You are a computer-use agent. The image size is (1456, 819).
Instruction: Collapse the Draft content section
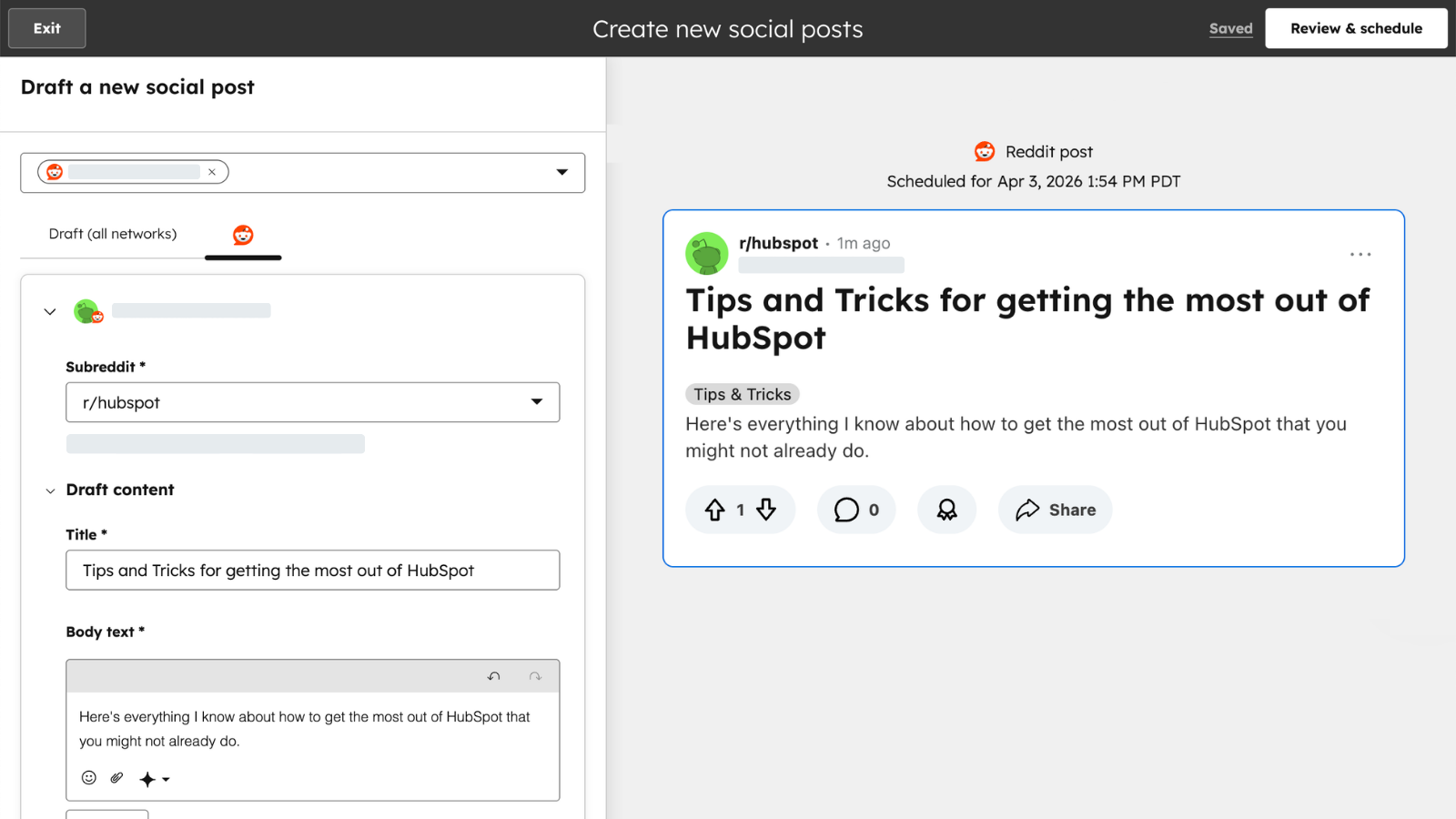50,490
